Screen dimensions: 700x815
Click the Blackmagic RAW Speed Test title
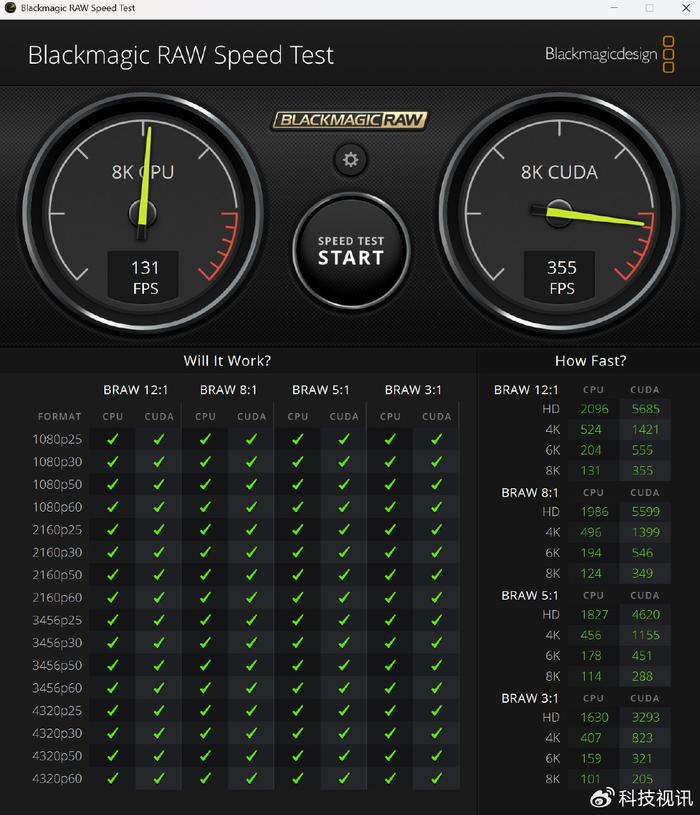181,55
